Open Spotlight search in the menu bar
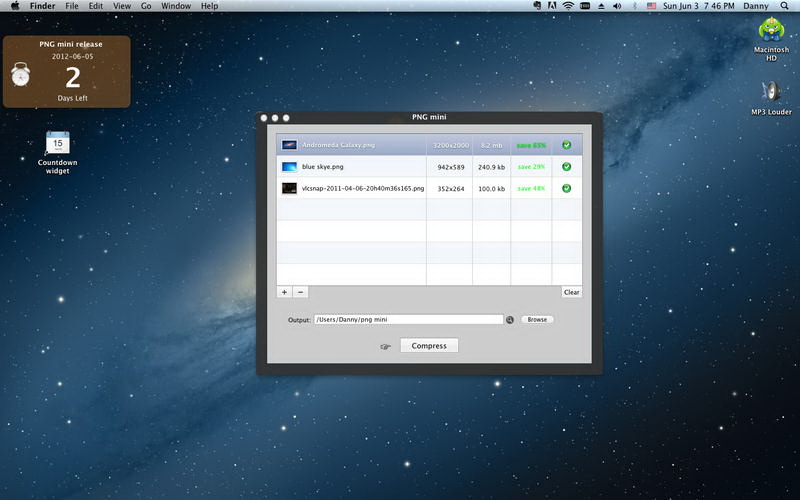 click(786, 6)
